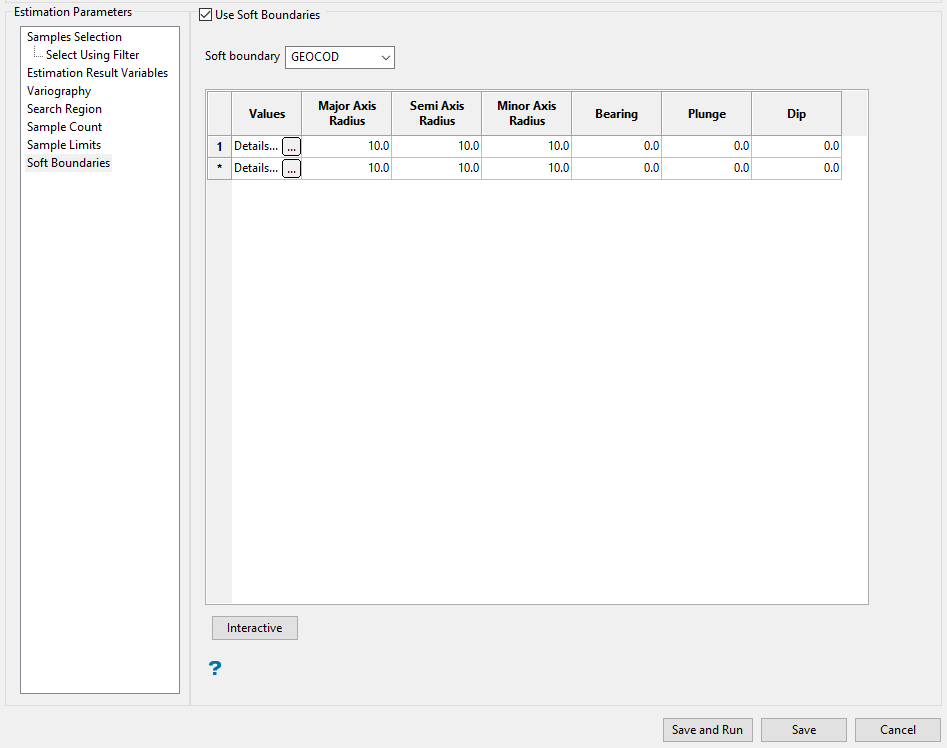Open Samples Selection in the parameters tree
The image size is (947, 748).
[74, 37]
